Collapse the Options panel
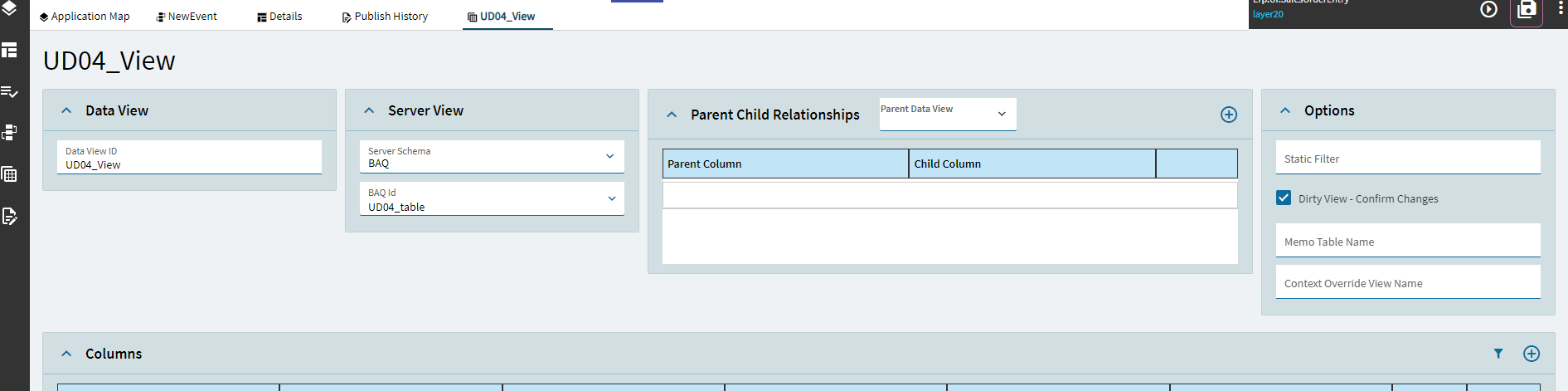 click(1285, 110)
